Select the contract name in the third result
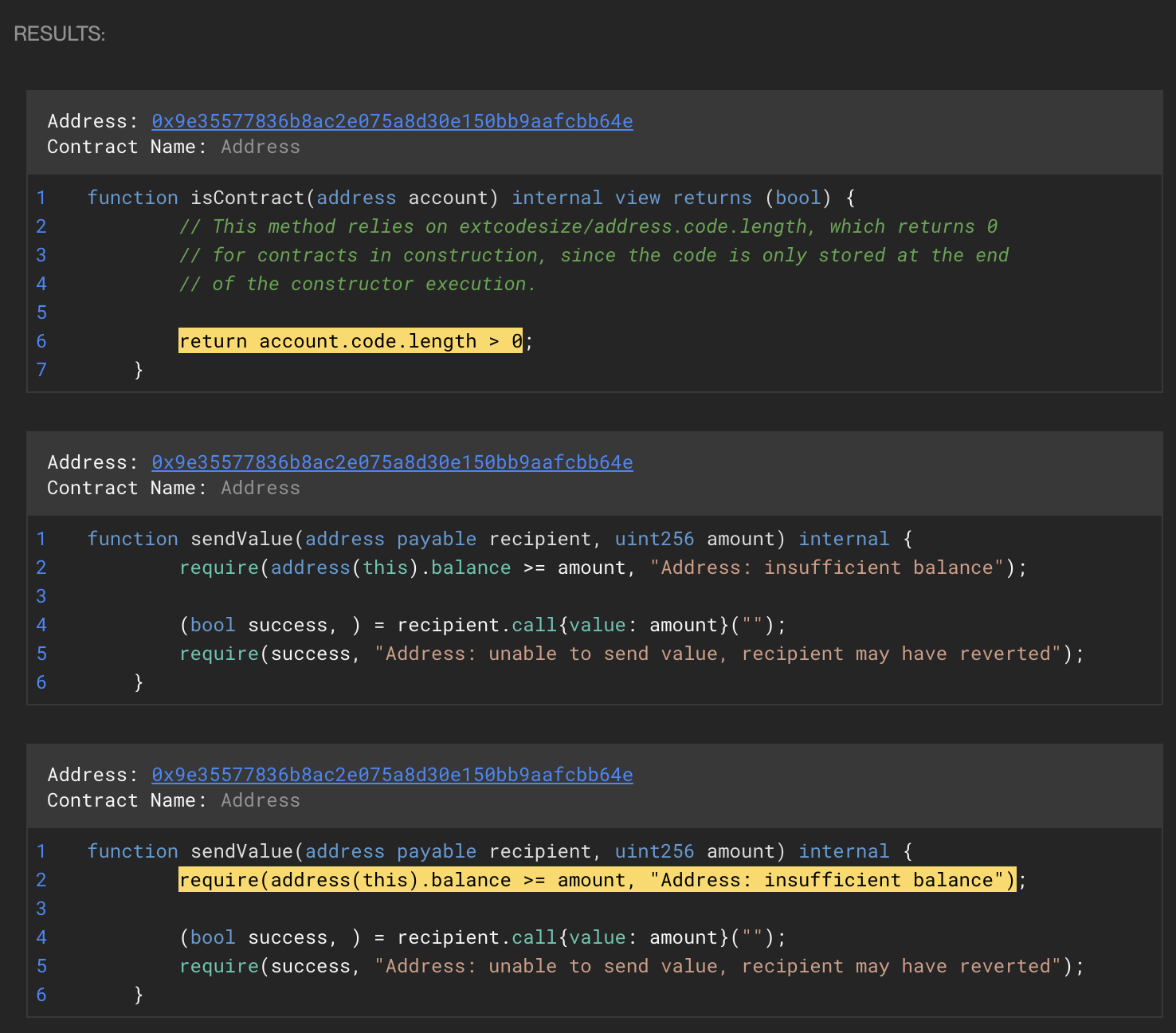This screenshot has height=1033, width=1176. click(x=261, y=800)
